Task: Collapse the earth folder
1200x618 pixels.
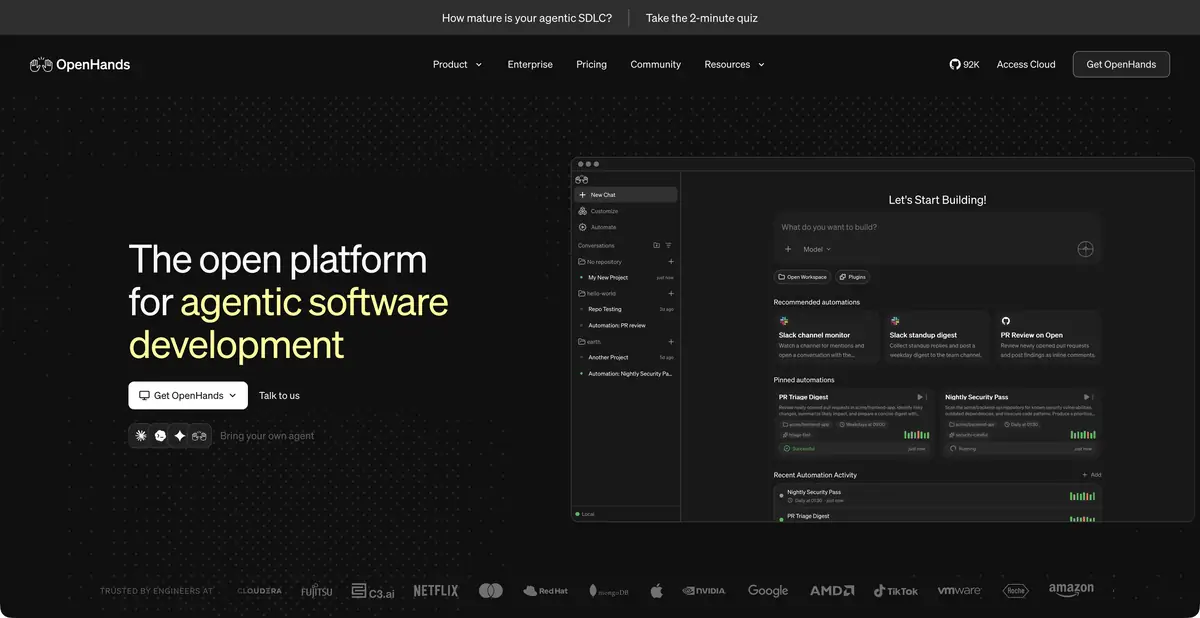Action: click(x=590, y=342)
